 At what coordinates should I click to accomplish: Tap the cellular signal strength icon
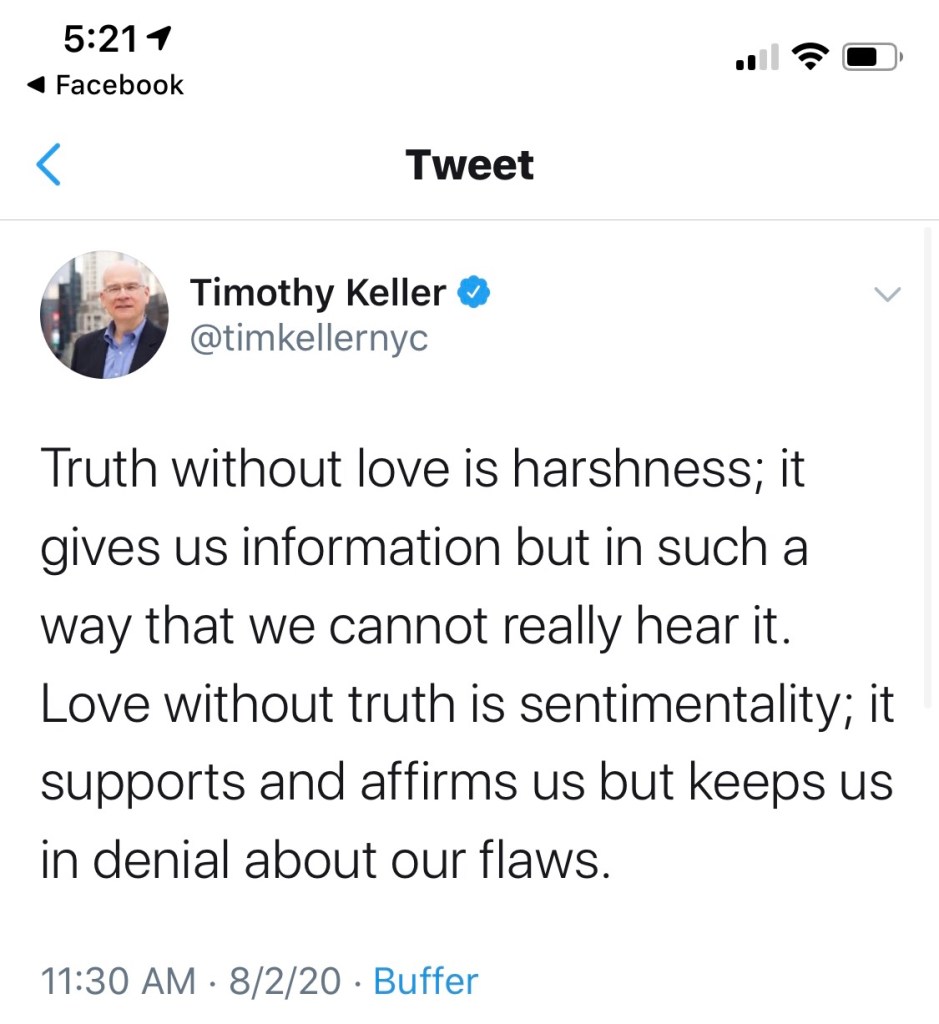click(756, 60)
